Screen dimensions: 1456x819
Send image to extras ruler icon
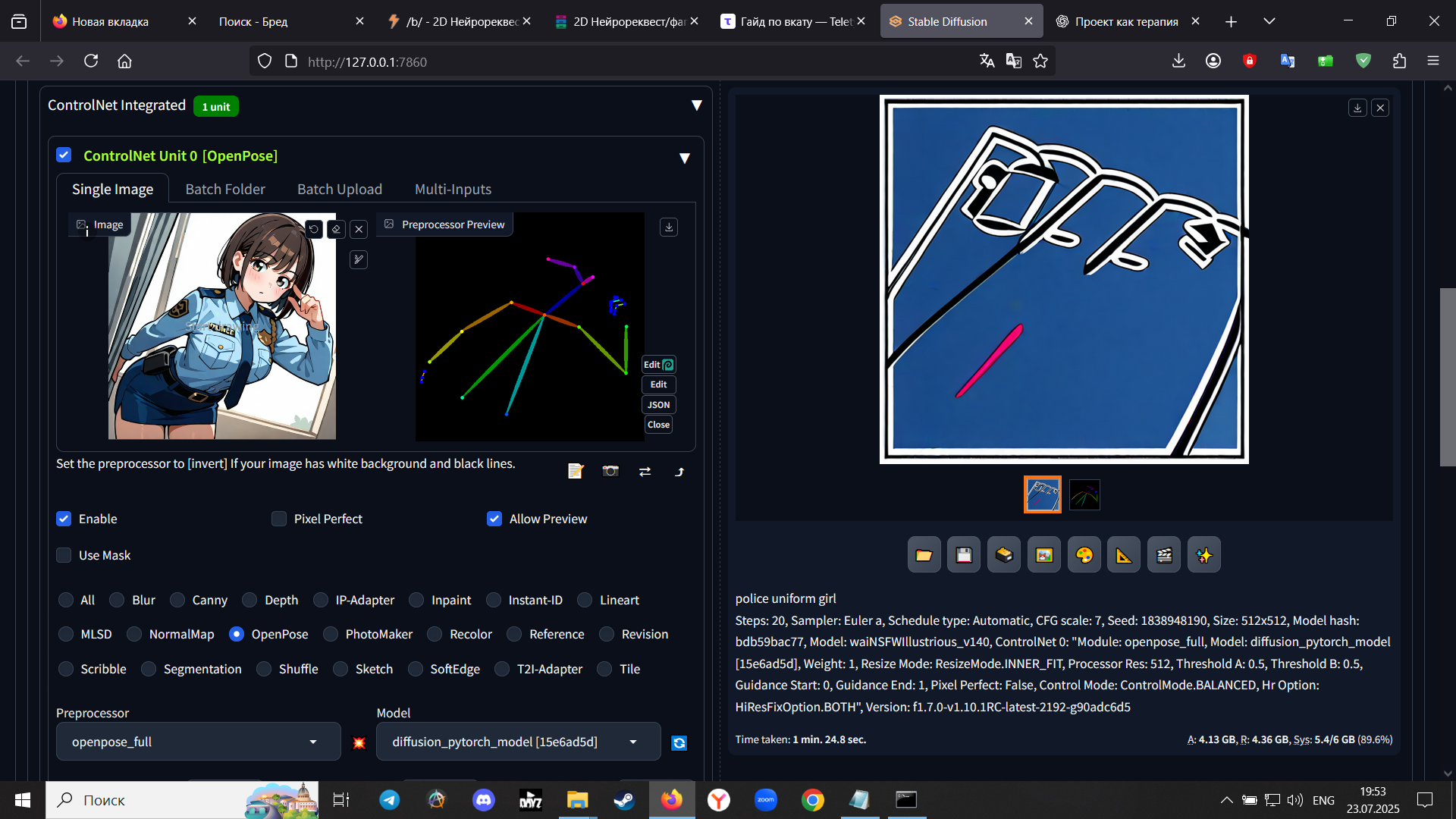pos(1124,555)
